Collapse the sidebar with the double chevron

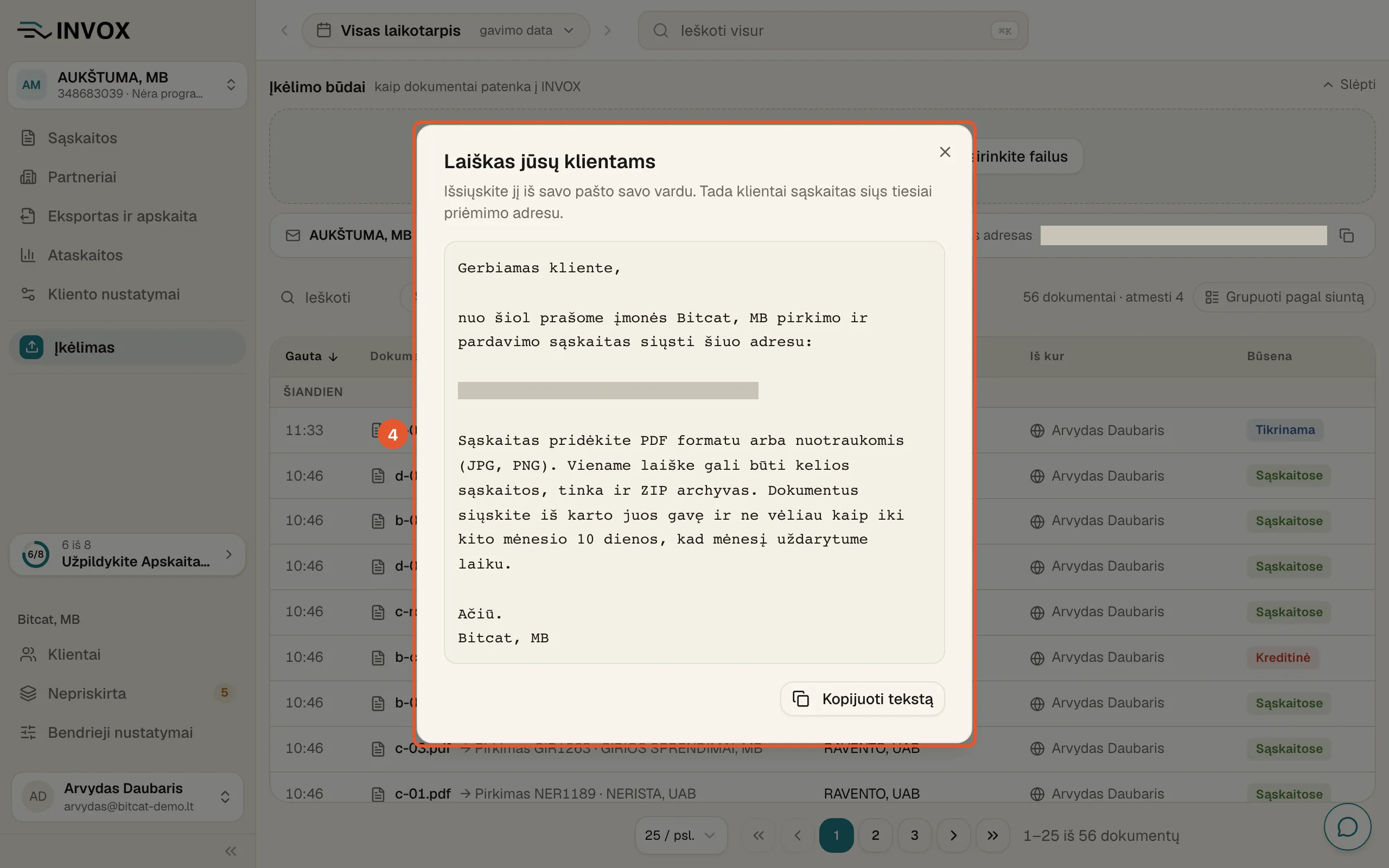tap(231, 851)
